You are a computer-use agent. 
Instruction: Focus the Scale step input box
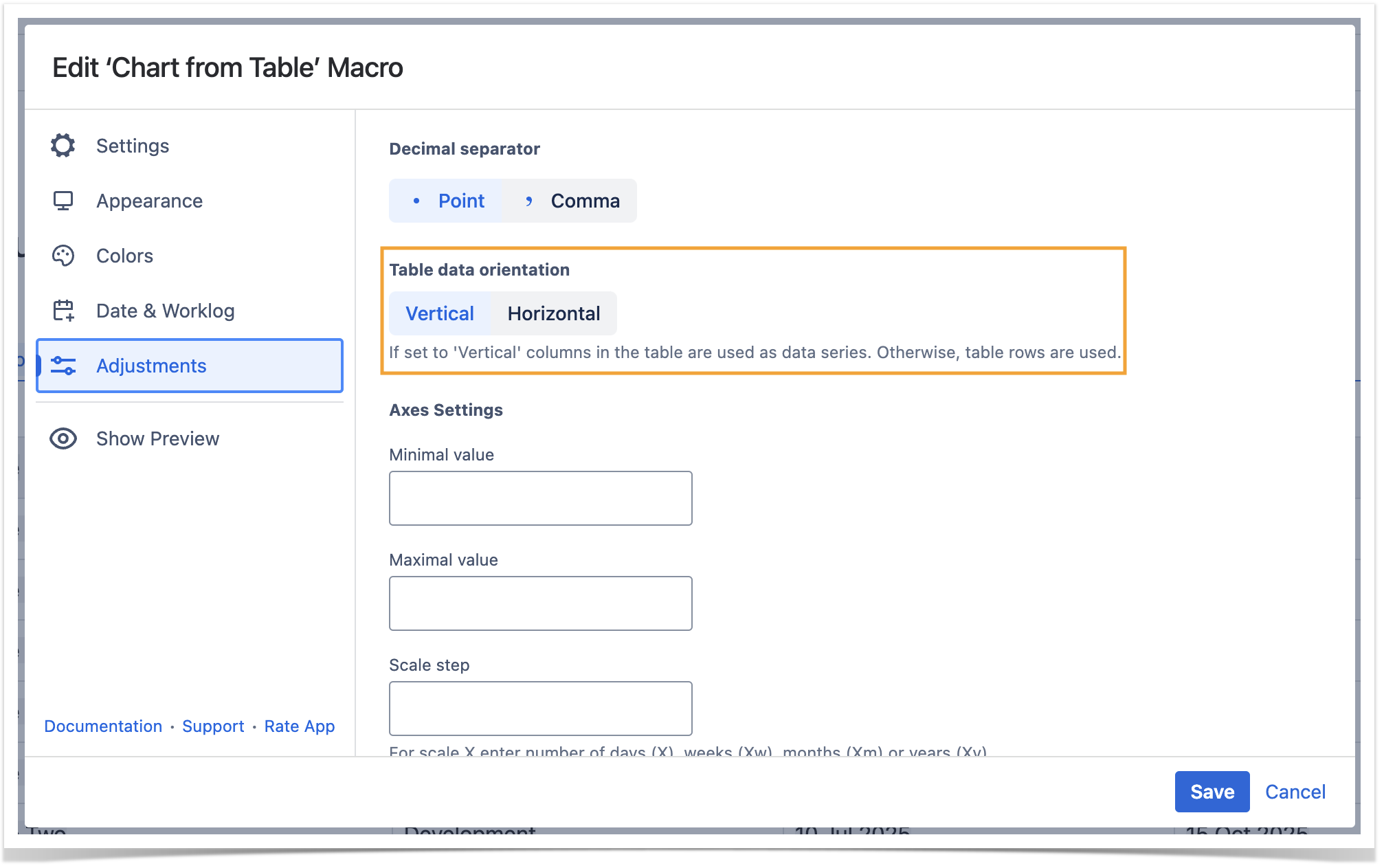pos(540,709)
